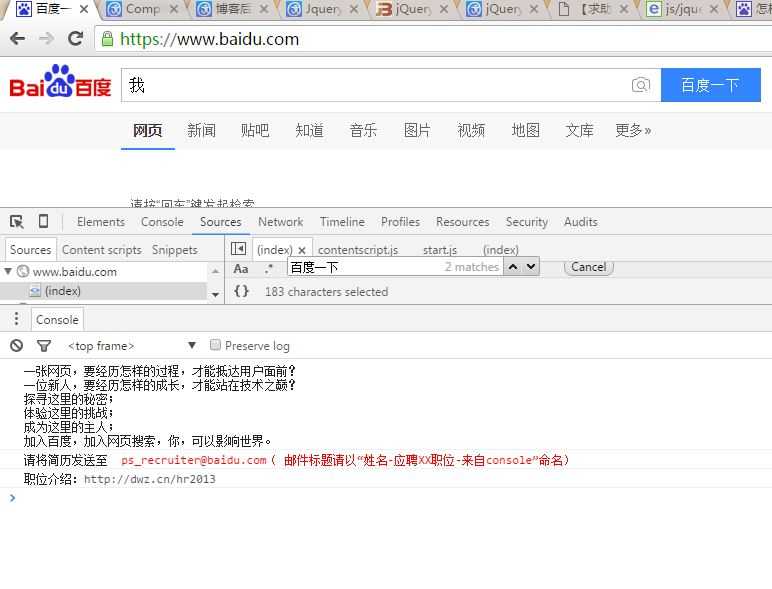Screen dimensions: 772x589
Task: Select the drawer Console tab
Action: pyautogui.click(x=57, y=320)
